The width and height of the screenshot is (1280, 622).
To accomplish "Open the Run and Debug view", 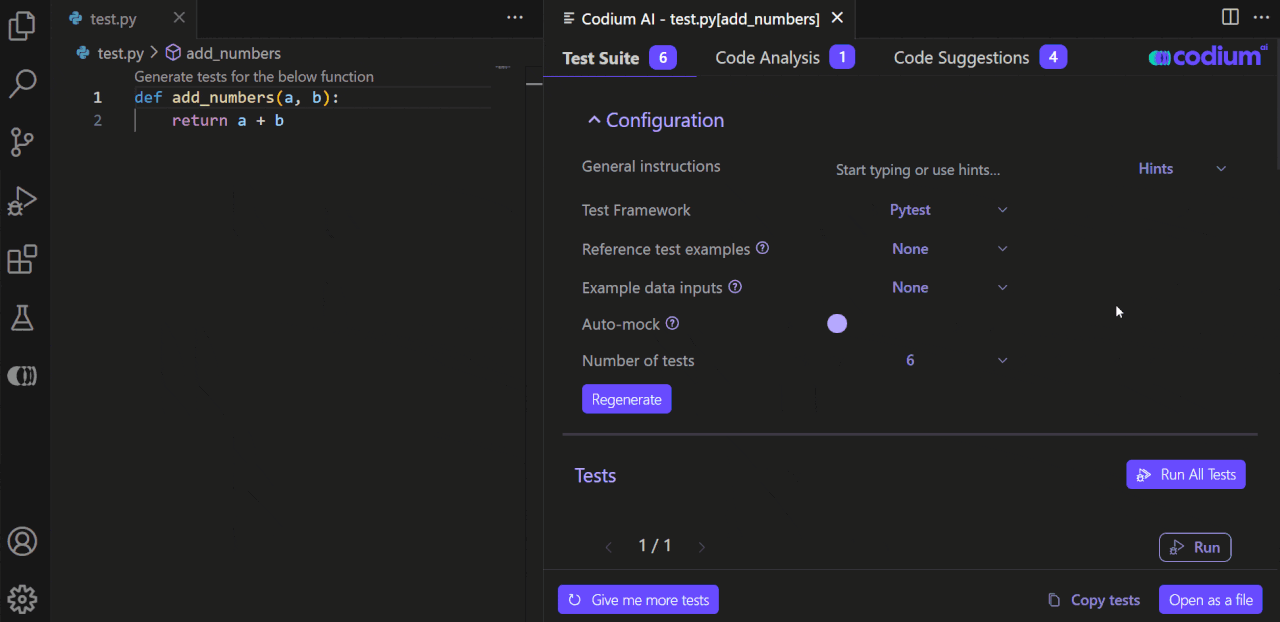I will coord(22,201).
